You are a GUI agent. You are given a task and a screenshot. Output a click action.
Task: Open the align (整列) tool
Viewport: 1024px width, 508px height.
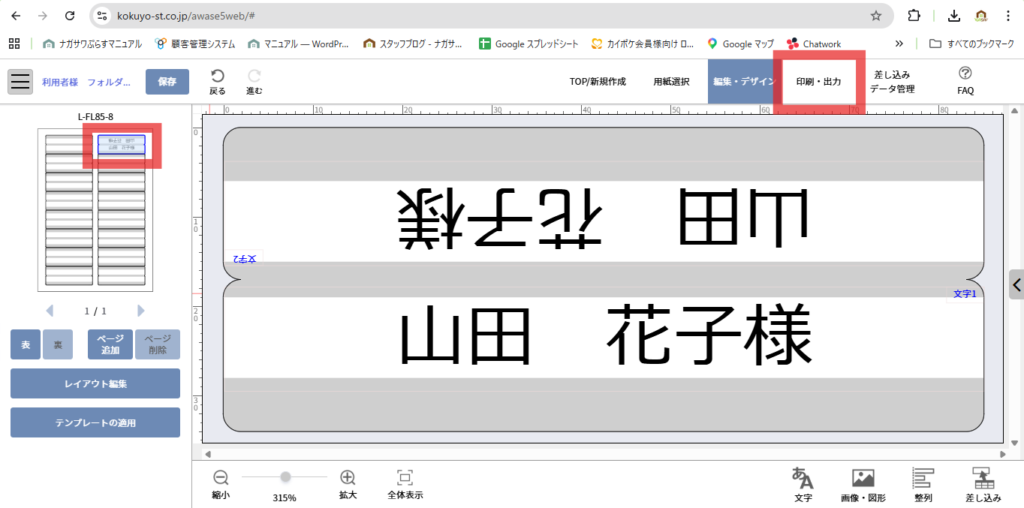click(923, 478)
